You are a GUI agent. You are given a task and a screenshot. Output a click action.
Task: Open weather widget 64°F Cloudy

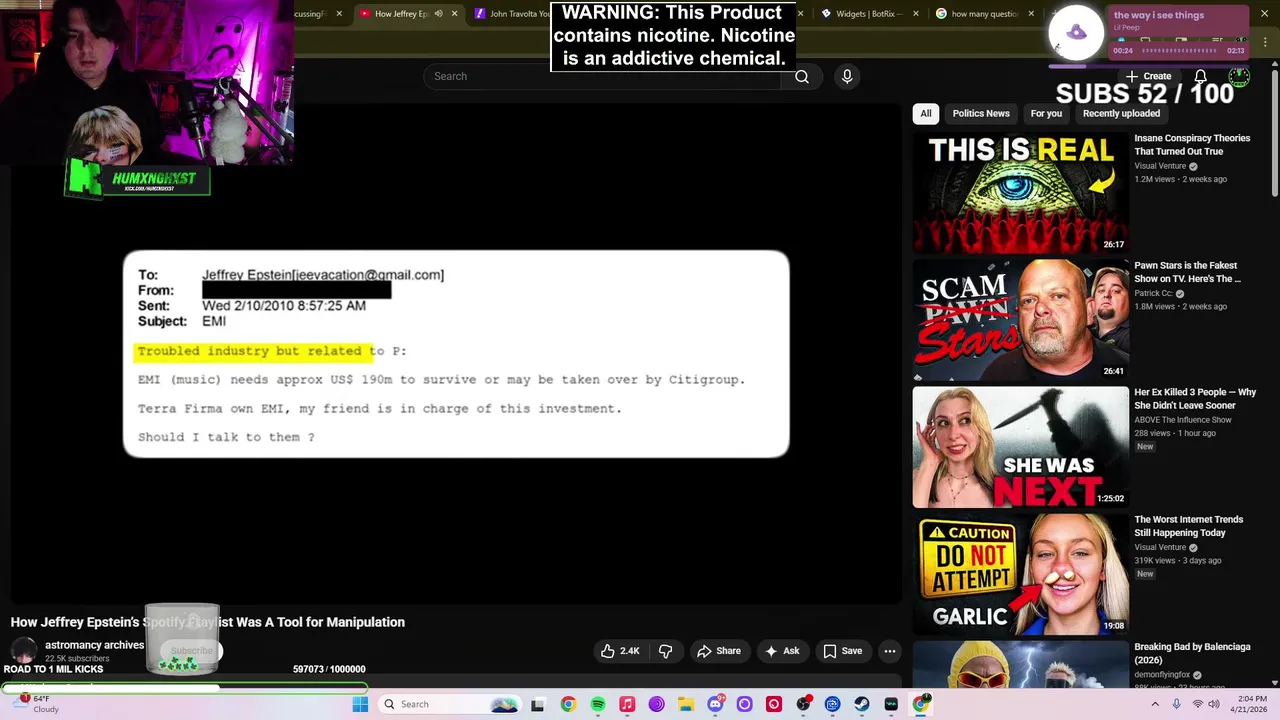pos(38,704)
